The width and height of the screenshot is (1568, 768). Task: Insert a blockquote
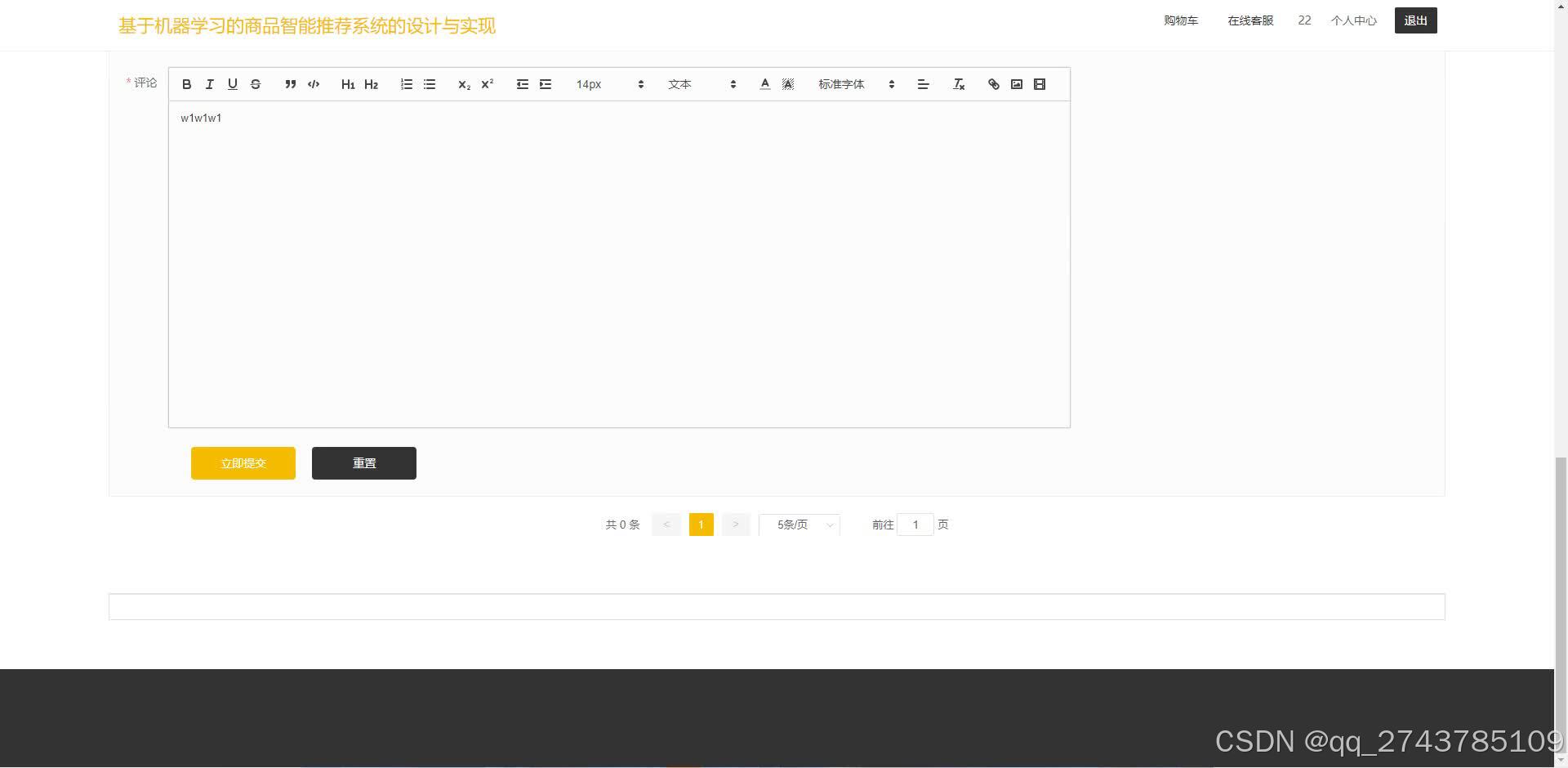click(290, 84)
